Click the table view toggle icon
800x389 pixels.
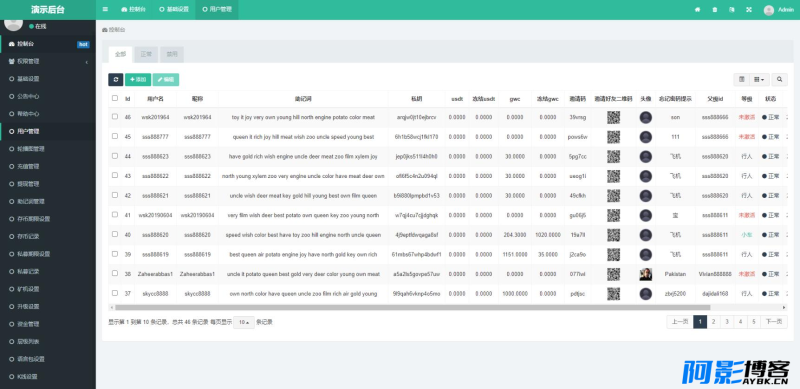pyautogui.click(x=742, y=80)
